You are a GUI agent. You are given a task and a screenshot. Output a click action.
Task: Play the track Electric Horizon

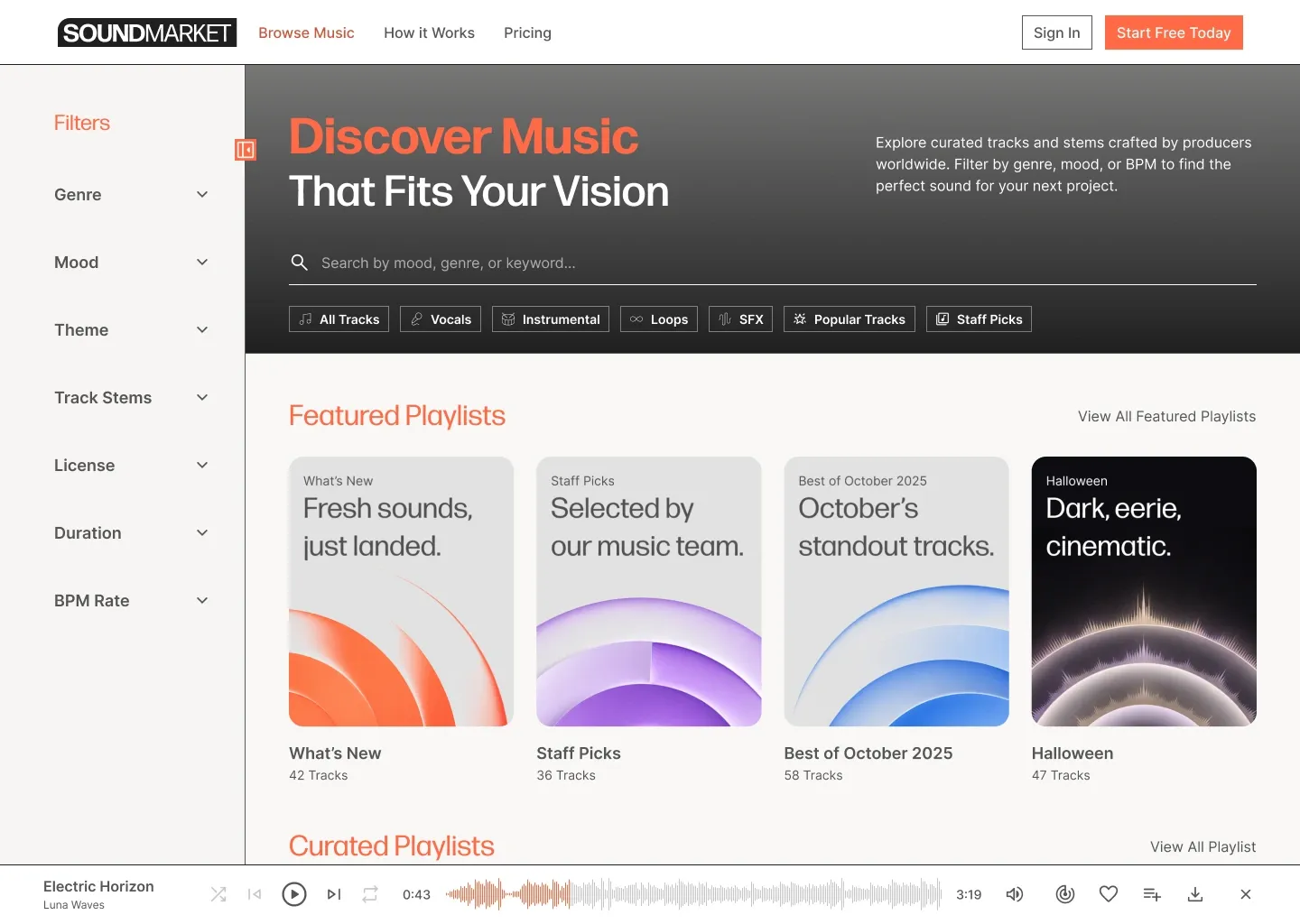point(294,894)
